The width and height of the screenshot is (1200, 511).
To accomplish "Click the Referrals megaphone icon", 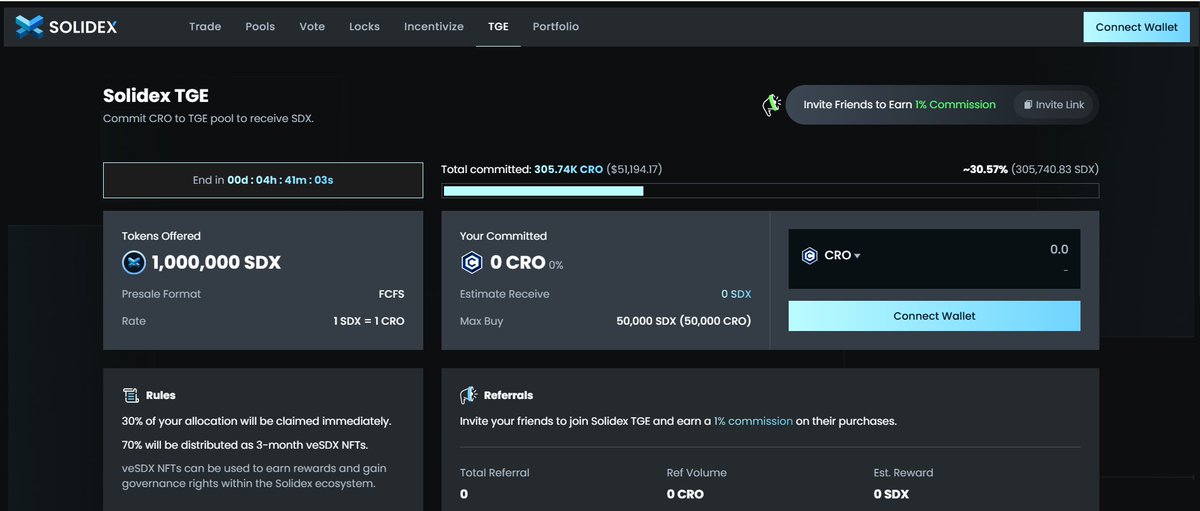I will tap(468, 395).
